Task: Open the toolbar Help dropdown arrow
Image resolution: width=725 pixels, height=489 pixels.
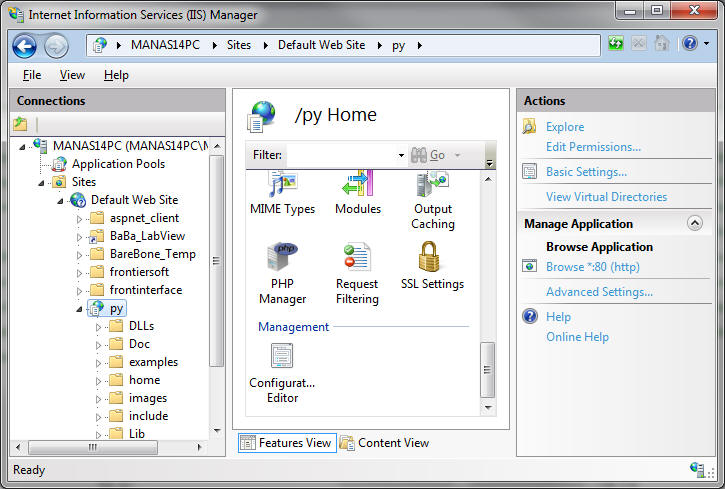Action: click(706, 44)
